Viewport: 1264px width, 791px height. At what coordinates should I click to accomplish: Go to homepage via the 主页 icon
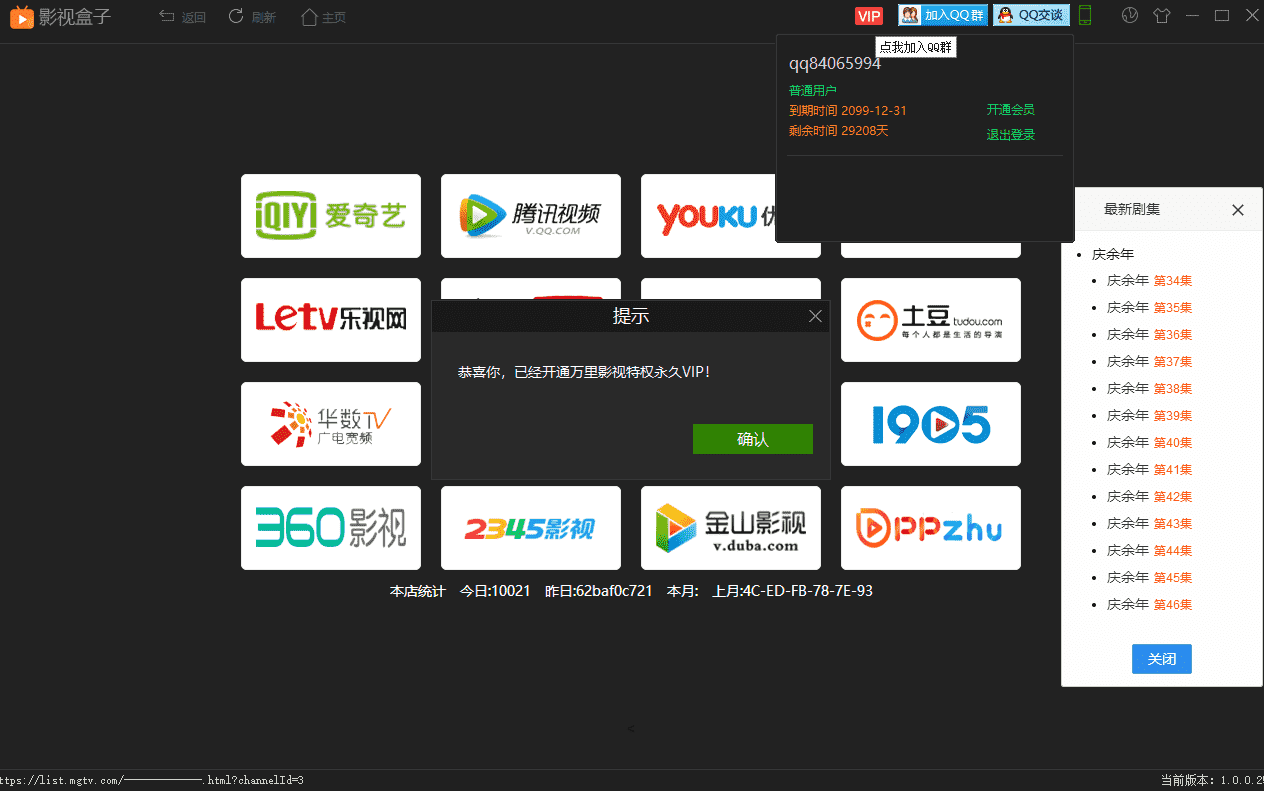click(x=307, y=16)
